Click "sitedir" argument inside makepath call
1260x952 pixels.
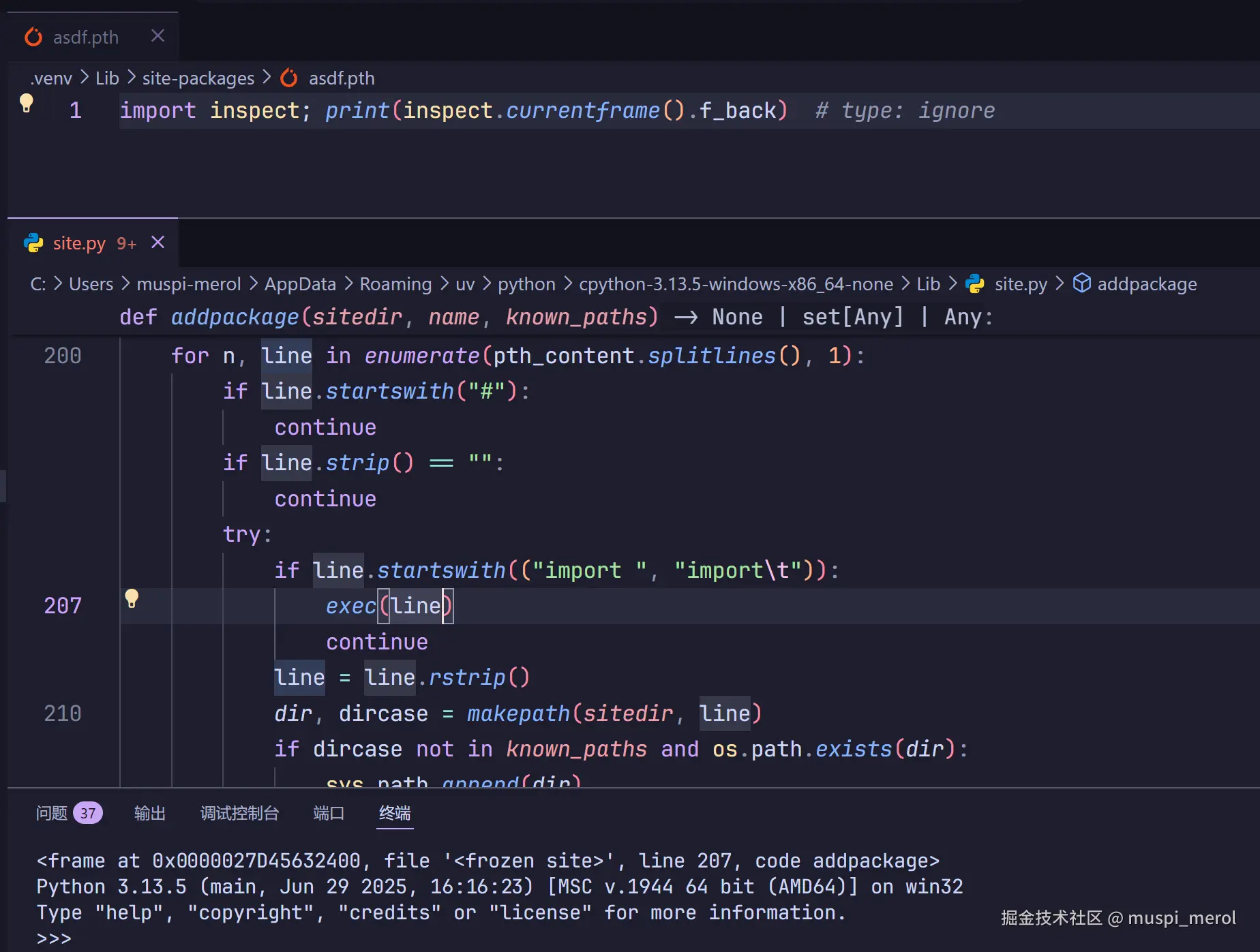tap(628, 713)
